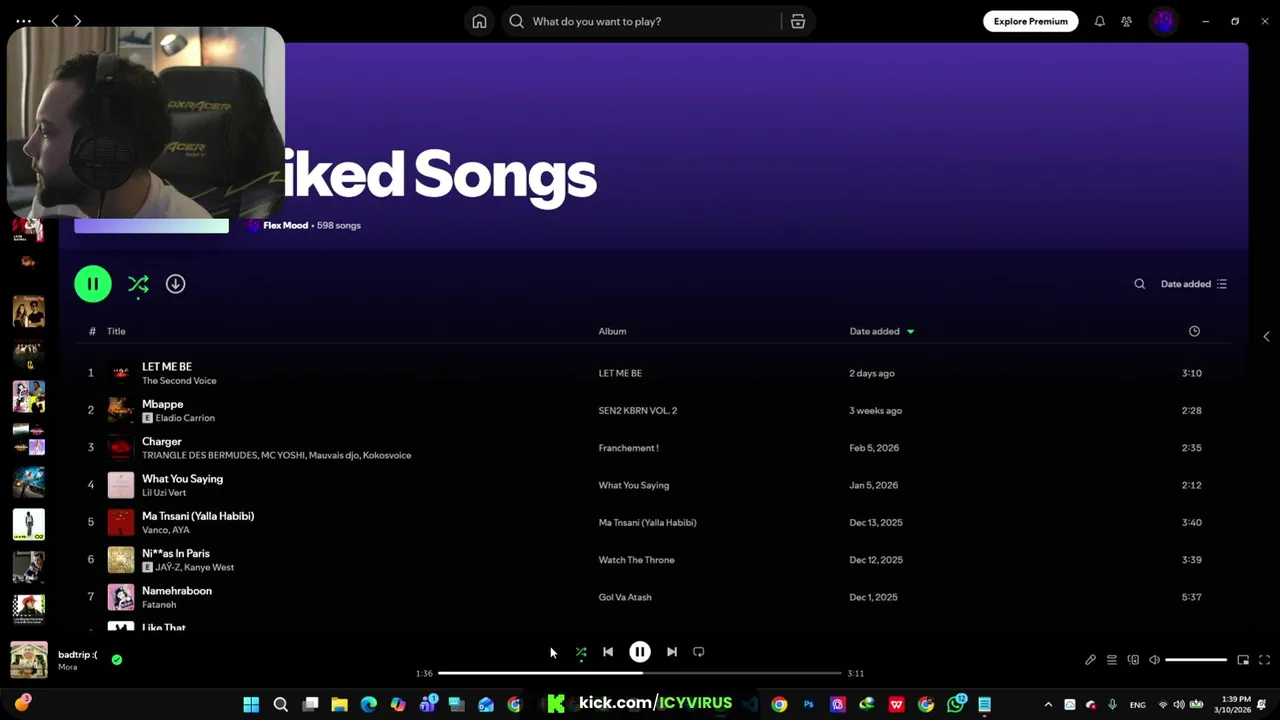
Task: Select the Namehraboon track title
Action: 177,591
